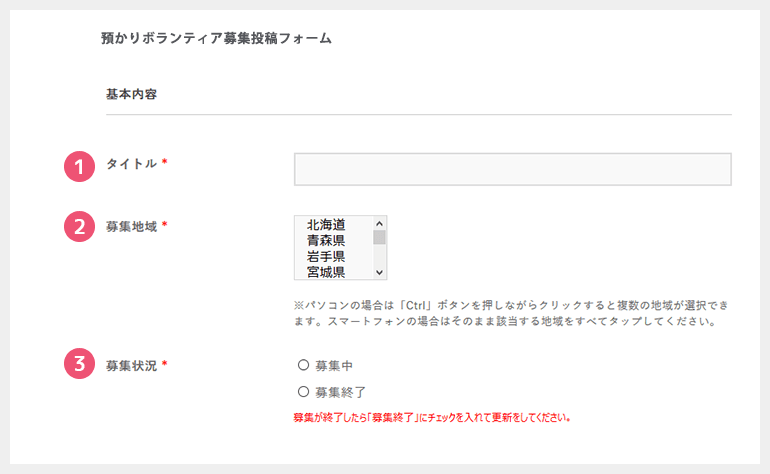Click the タイトル field label
Image resolution: width=770 pixels, height=474 pixels.
(x=131, y=164)
